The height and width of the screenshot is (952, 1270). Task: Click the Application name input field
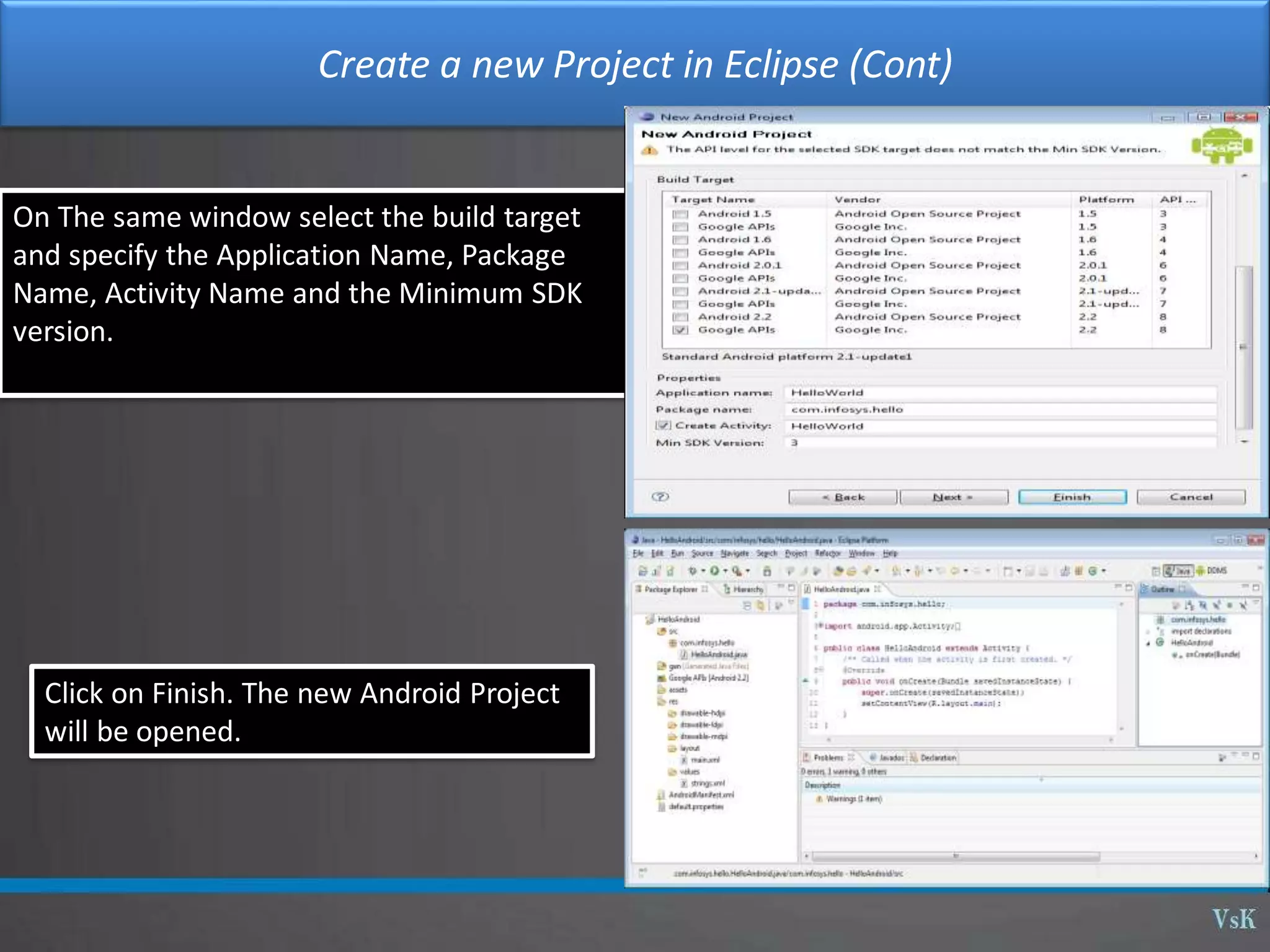(x=1000, y=393)
